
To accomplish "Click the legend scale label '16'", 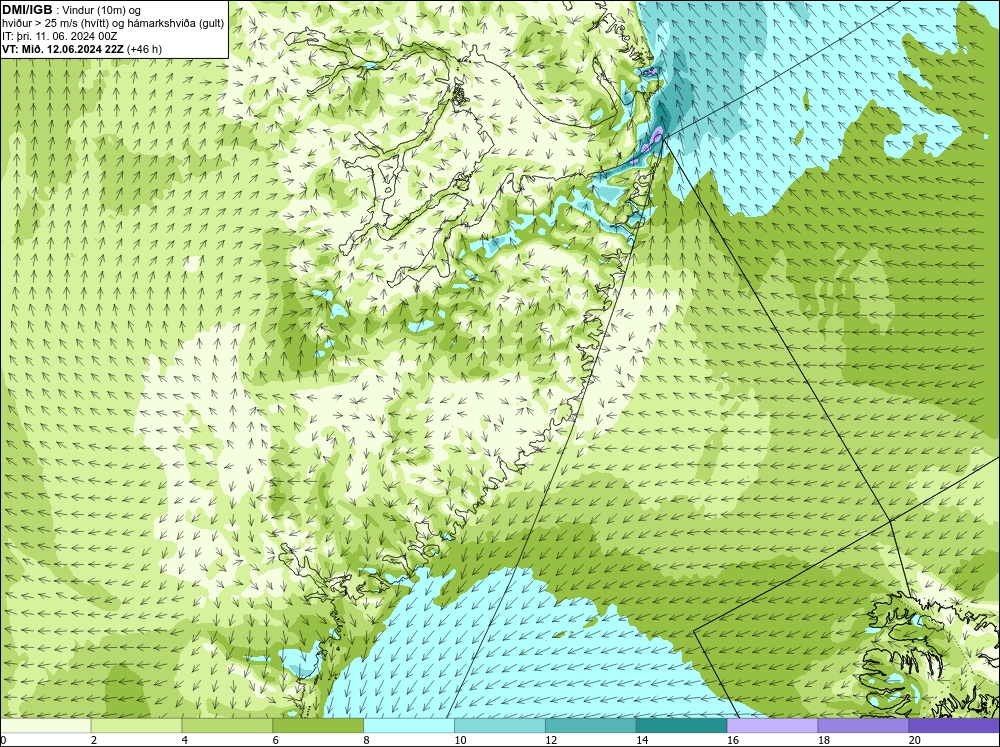I will 733,740.
